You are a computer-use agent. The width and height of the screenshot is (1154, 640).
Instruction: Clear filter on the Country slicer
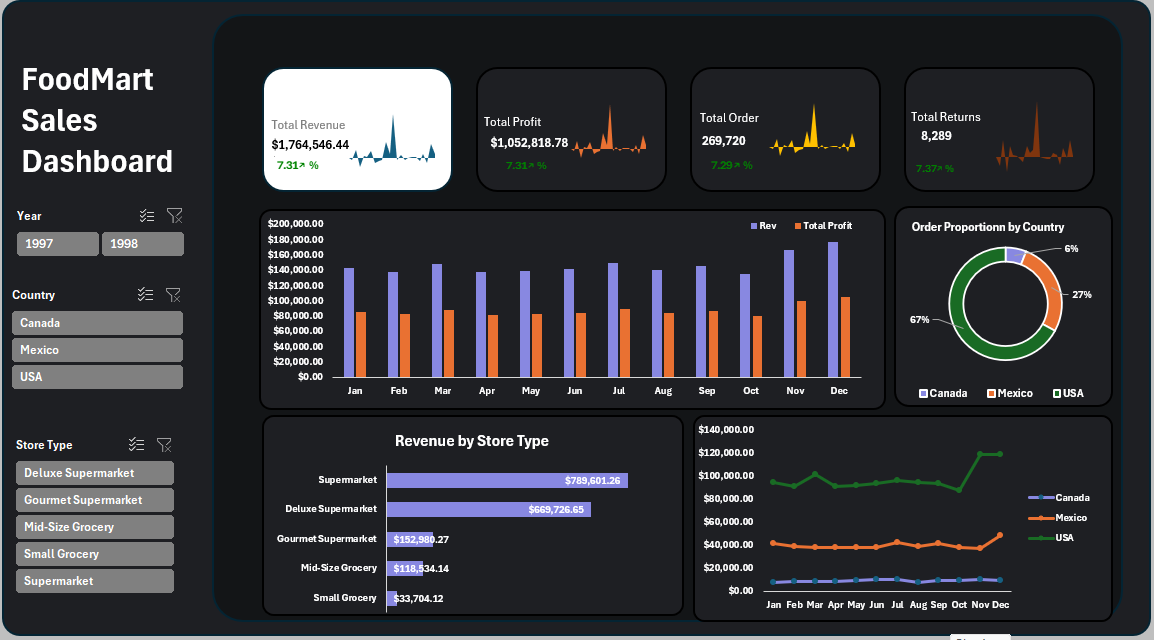173,294
